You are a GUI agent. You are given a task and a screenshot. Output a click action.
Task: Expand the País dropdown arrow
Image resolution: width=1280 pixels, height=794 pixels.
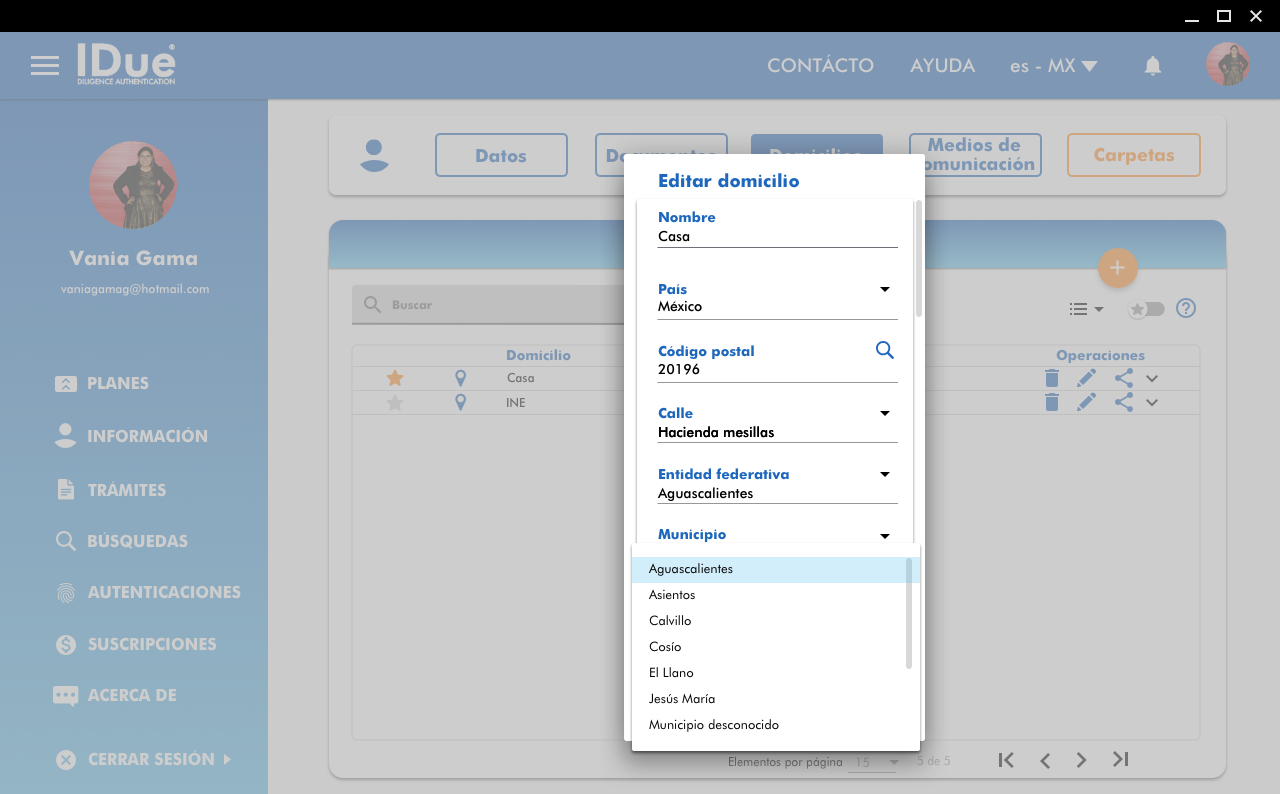click(884, 290)
